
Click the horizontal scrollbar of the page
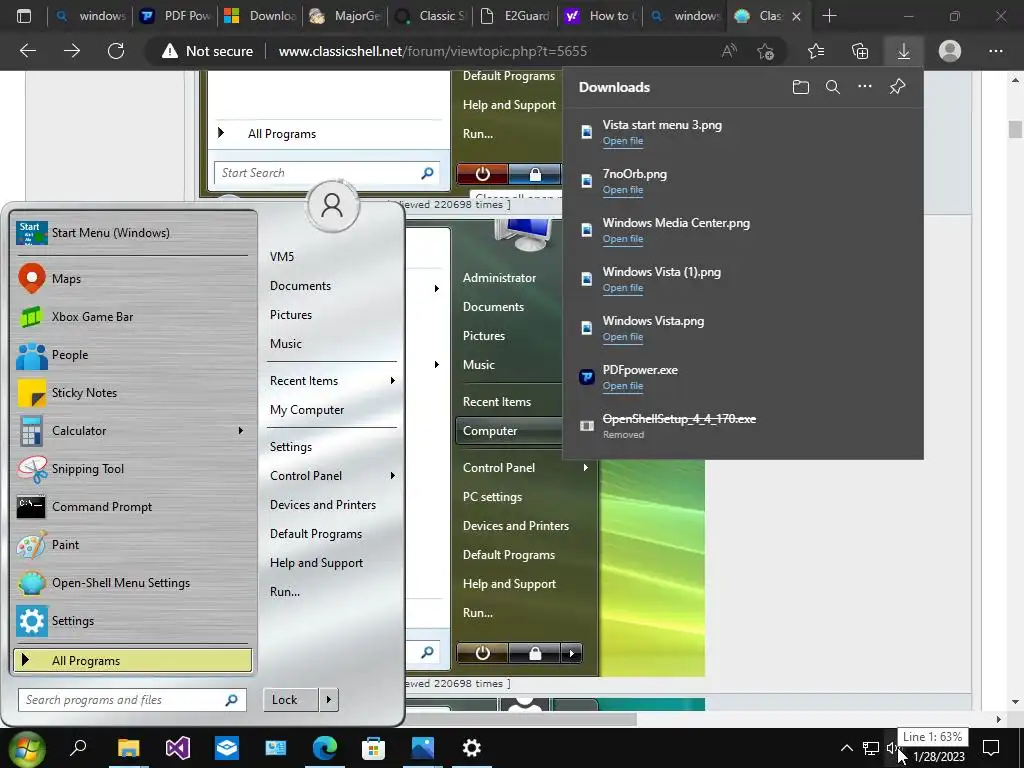click(x=522, y=719)
